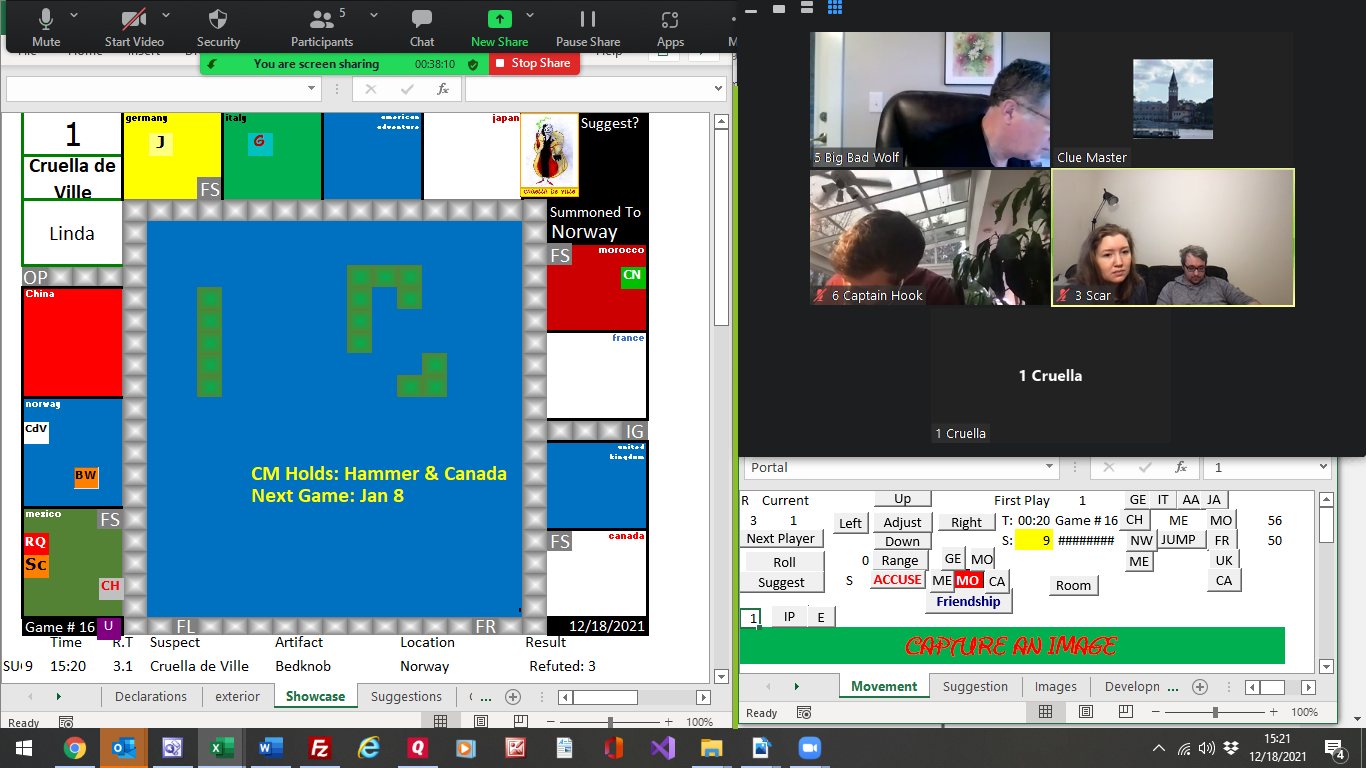The height and width of the screenshot is (768, 1366).
Task: Select Page Layout view in the Showcase workbook
Action: pyautogui.click(x=481, y=722)
